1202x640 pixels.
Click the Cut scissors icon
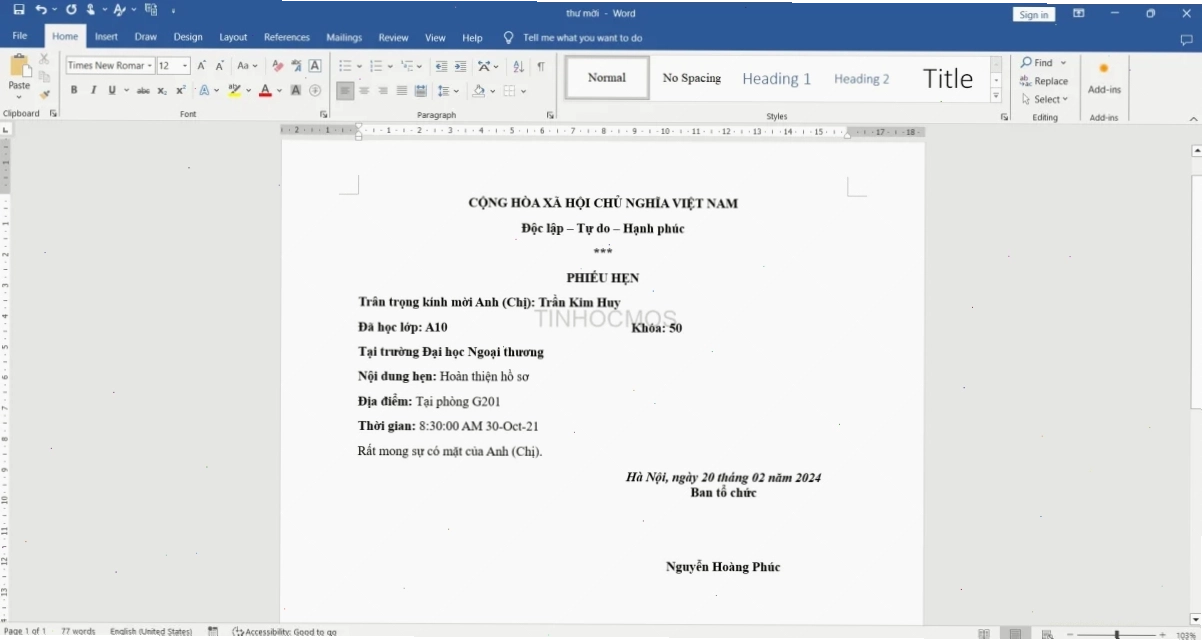pos(44,59)
